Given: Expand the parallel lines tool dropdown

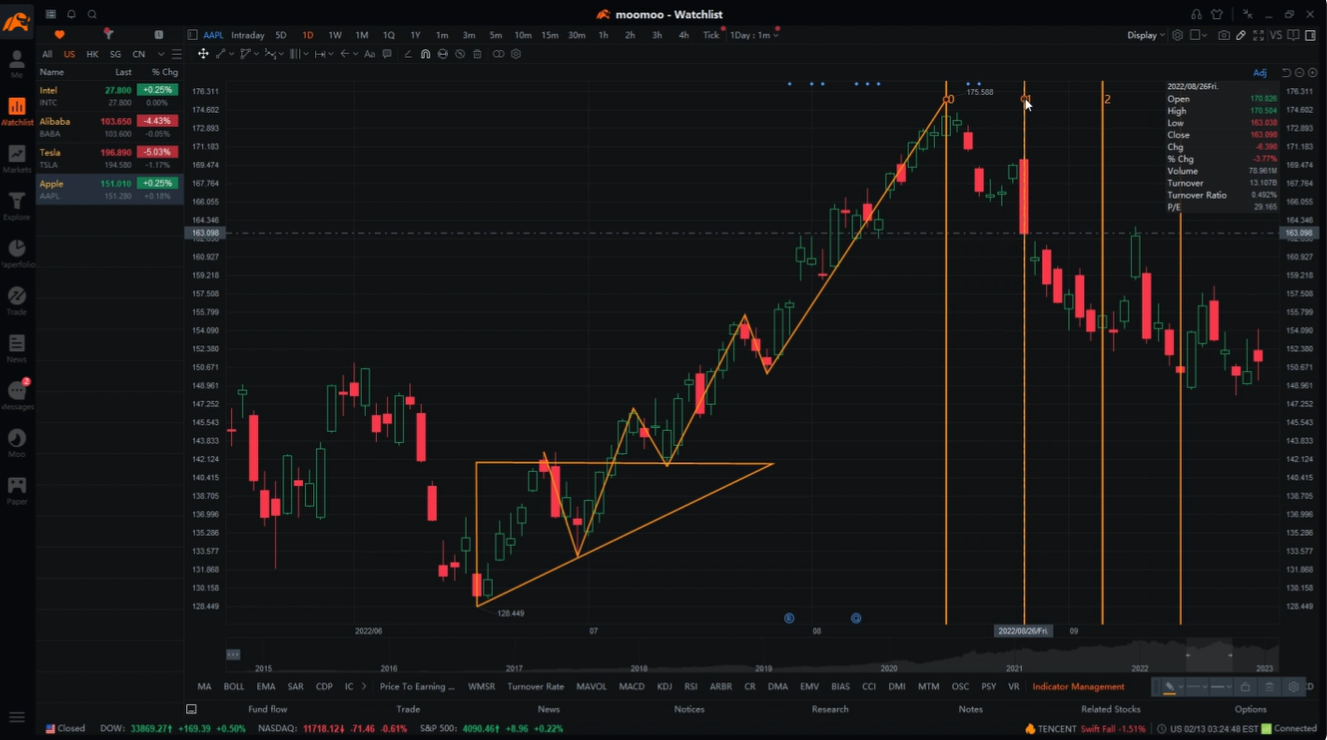Looking at the screenshot, I should (x=306, y=54).
